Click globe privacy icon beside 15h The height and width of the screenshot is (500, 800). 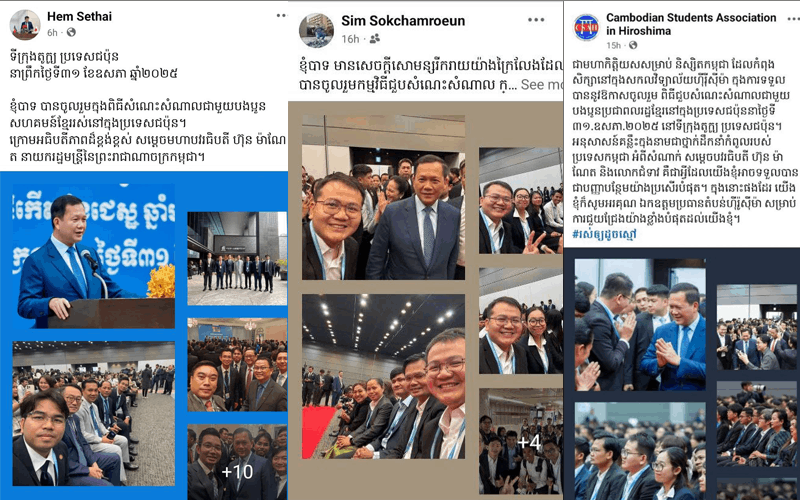[x=633, y=45]
